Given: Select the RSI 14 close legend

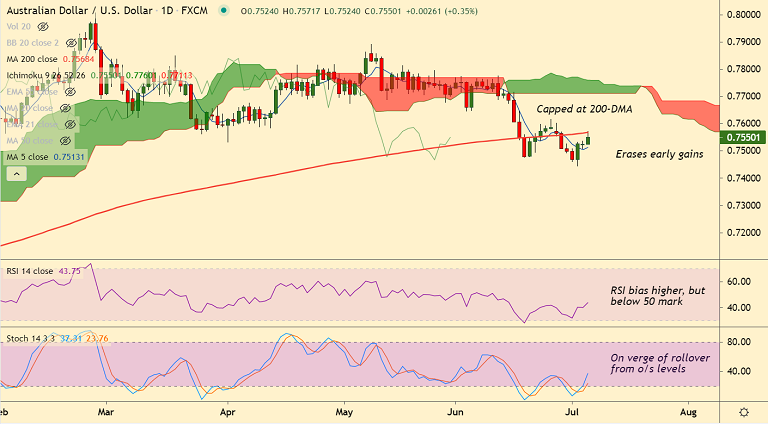Looking at the screenshot, I should click(29, 271).
